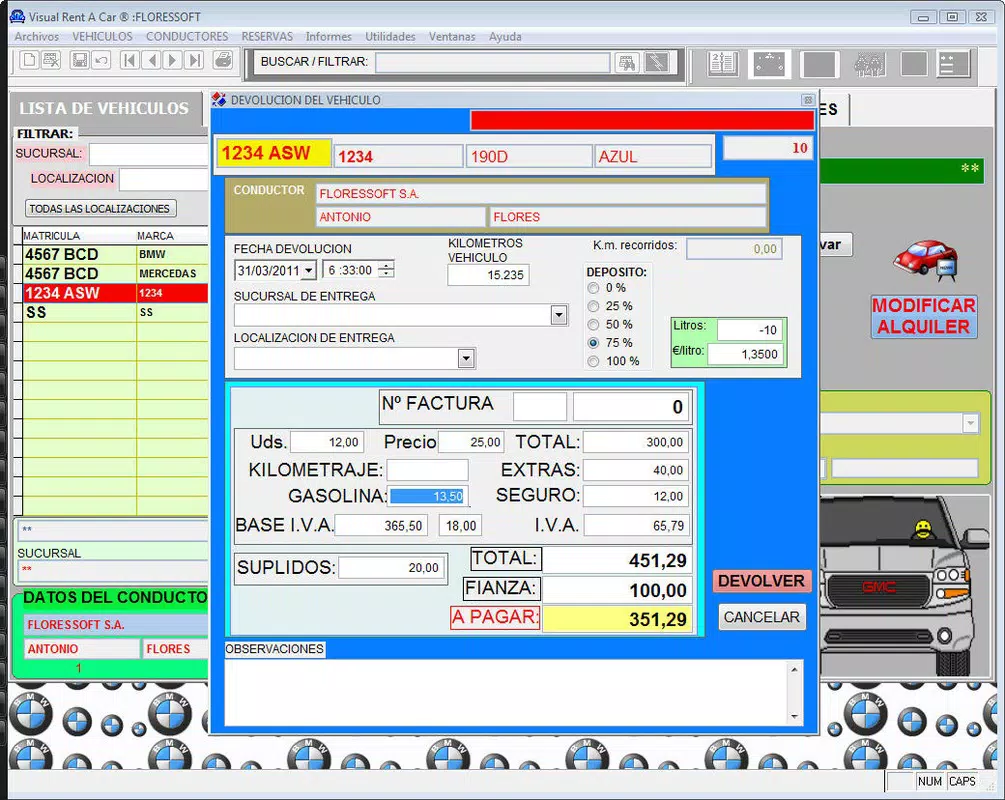The image size is (1005, 800).
Task: Click the Uds. quantity field
Action: point(327,442)
